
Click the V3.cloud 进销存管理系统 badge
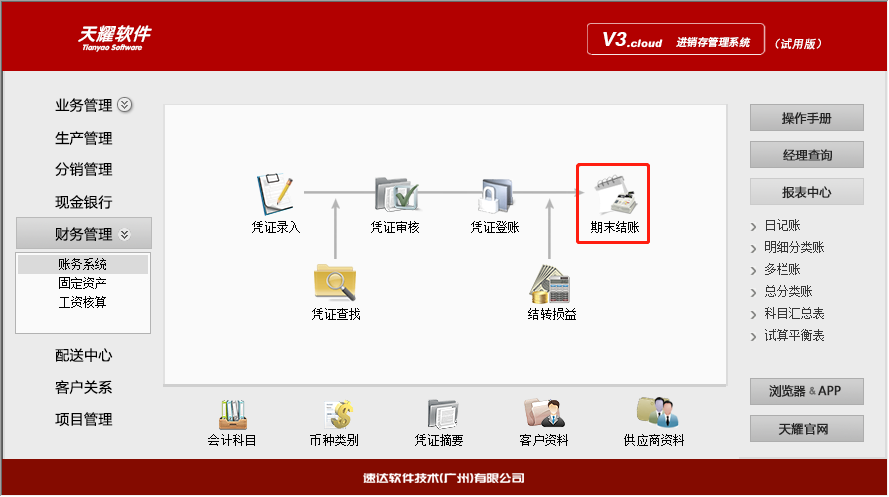pyautogui.click(x=676, y=39)
